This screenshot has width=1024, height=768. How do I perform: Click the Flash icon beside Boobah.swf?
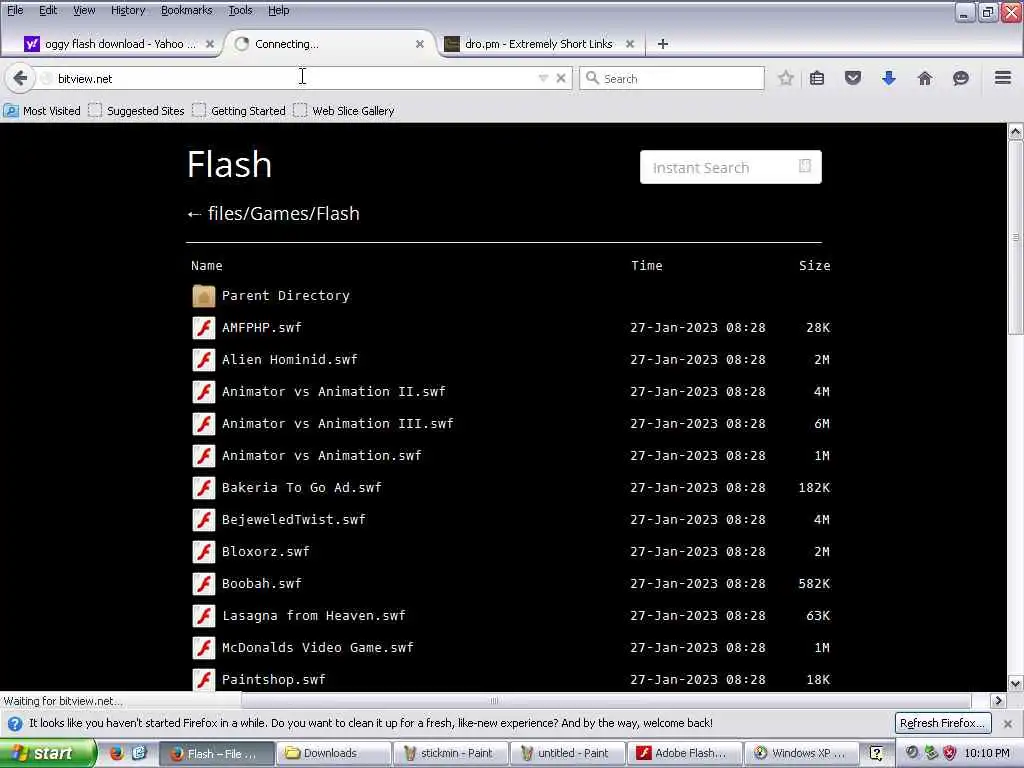(204, 583)
